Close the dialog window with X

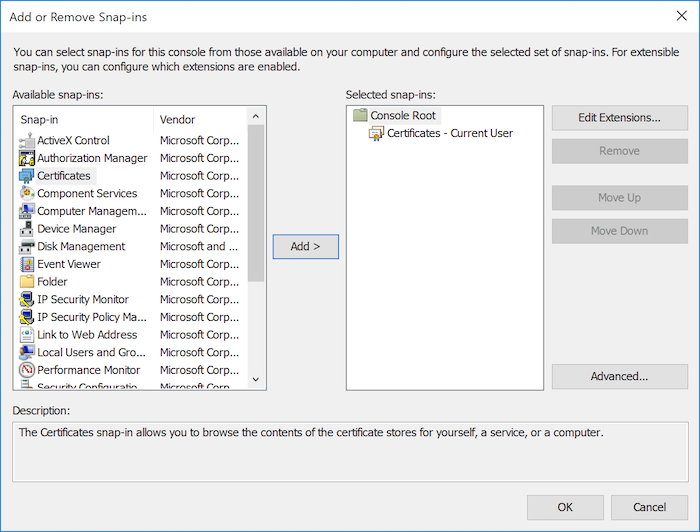[681, 14]
